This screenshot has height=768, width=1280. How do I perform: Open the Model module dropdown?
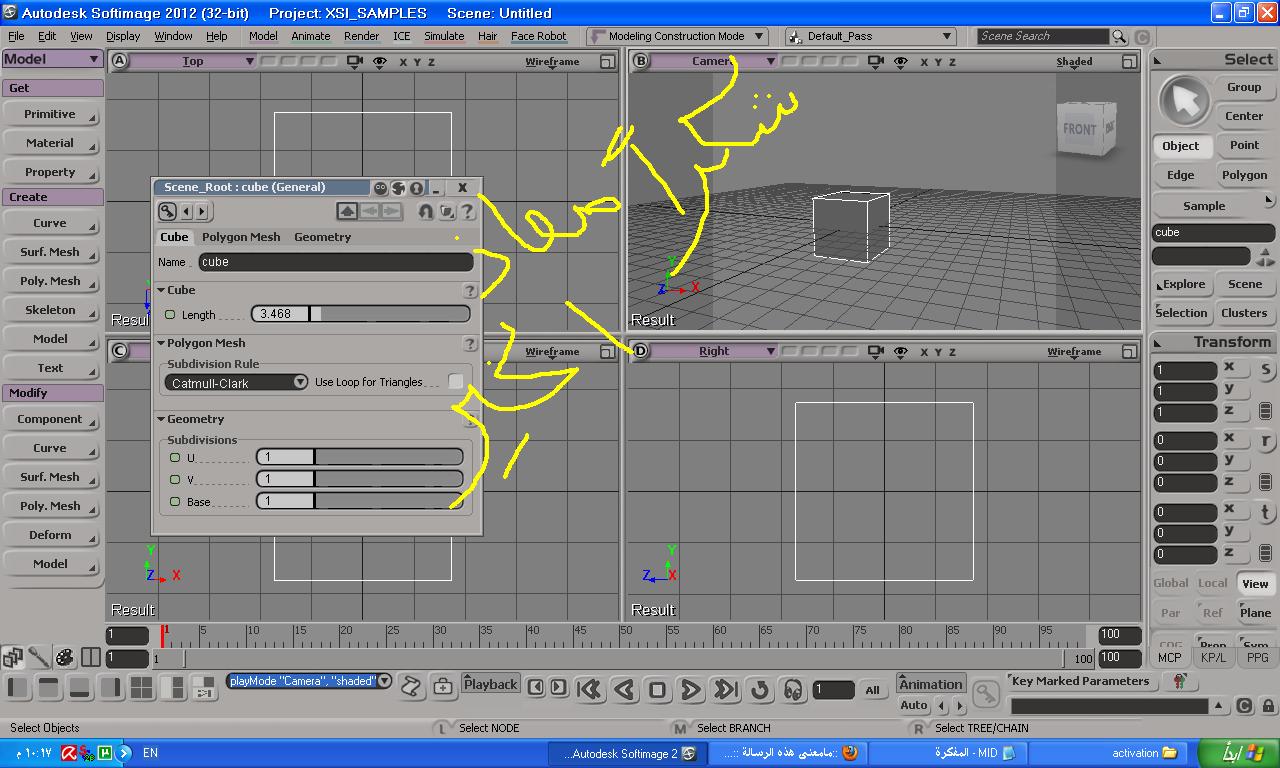click(x=52, y=59)
